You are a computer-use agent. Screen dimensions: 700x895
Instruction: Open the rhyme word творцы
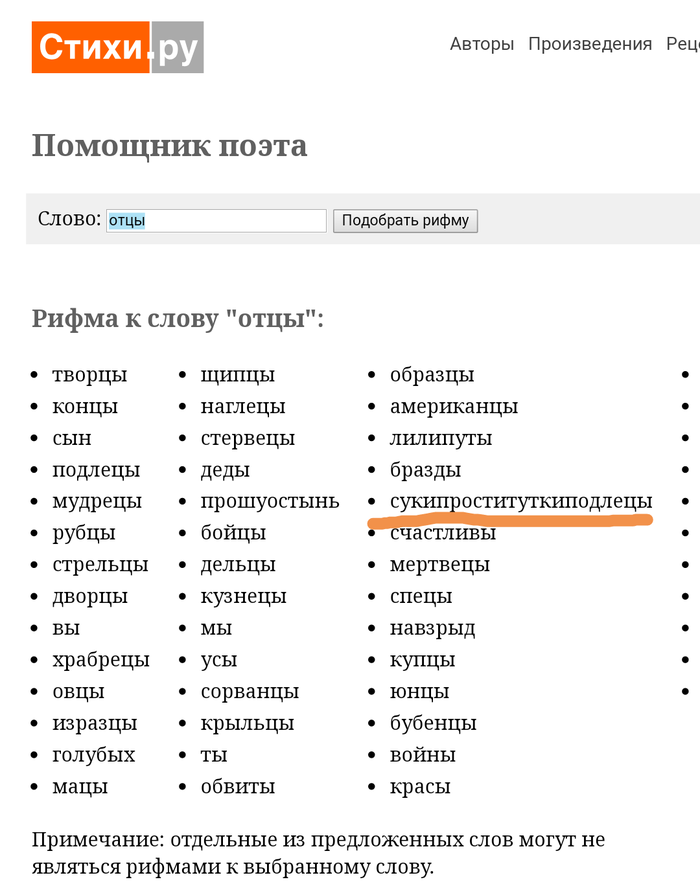(x=90, y=375)
